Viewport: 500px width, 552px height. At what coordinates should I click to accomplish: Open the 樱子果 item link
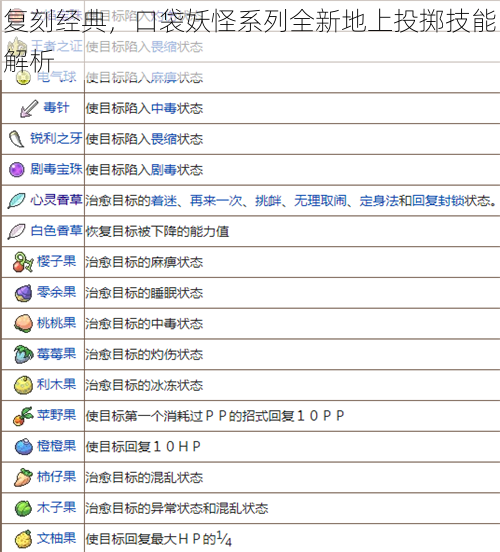[57, 261]
